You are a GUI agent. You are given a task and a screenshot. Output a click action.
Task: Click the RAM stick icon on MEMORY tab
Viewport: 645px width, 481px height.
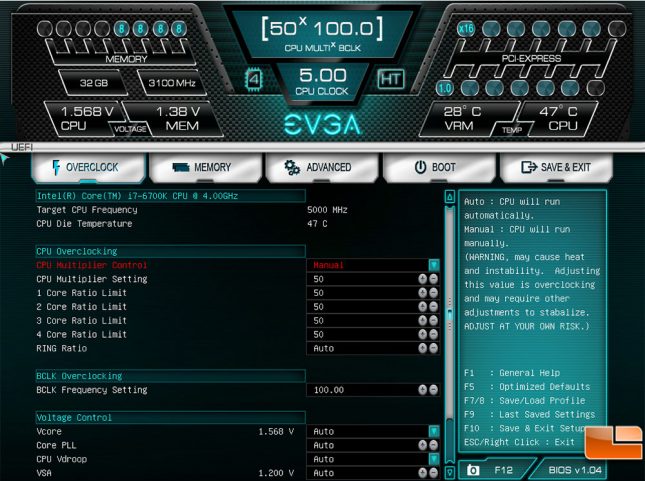(181, 167)
